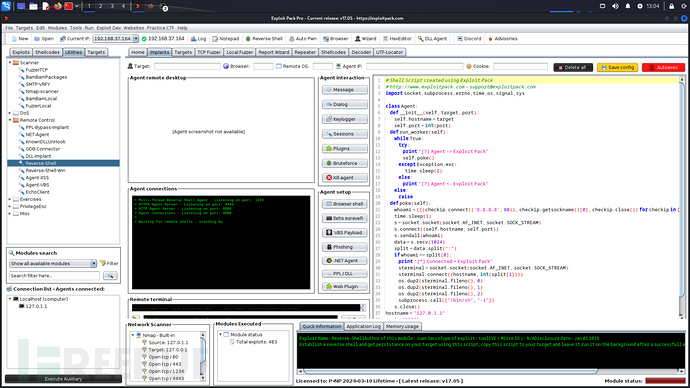Run Auto Pwn tool

tap(303, 39)
